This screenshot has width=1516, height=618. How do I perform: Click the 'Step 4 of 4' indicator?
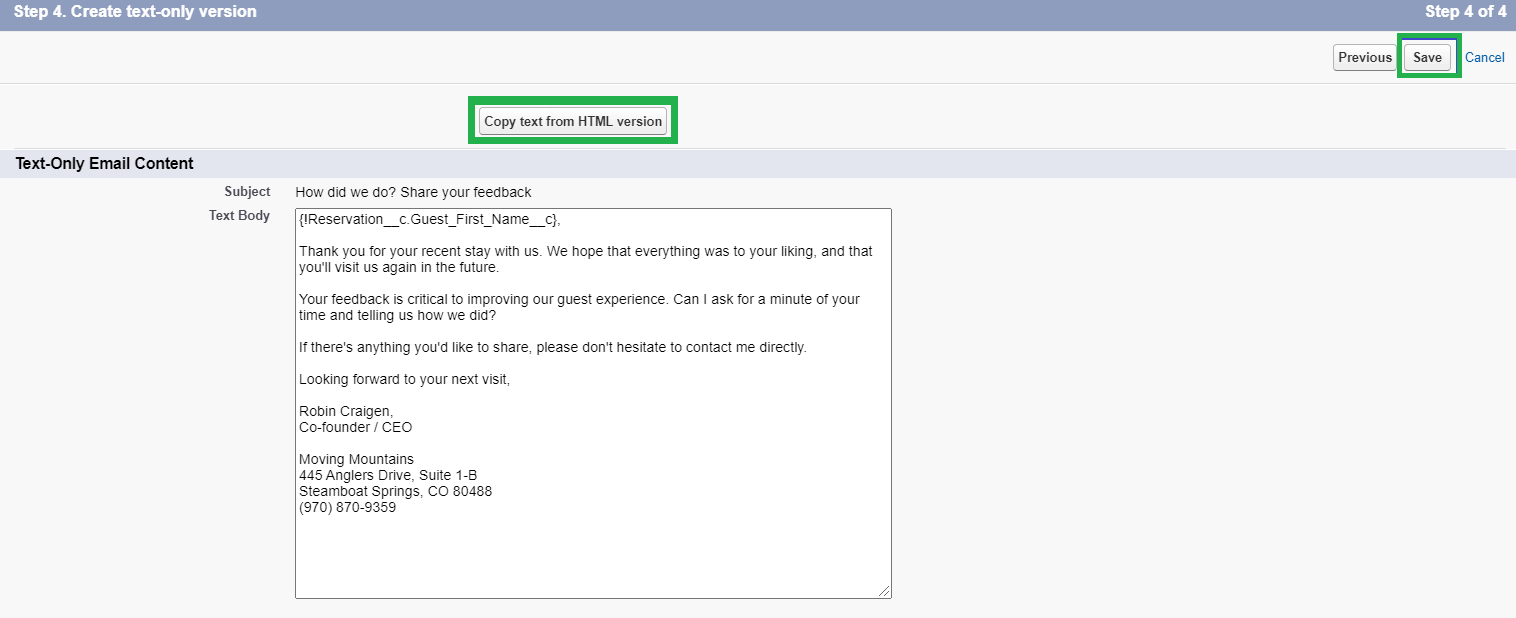click(x=1466, y=11)
